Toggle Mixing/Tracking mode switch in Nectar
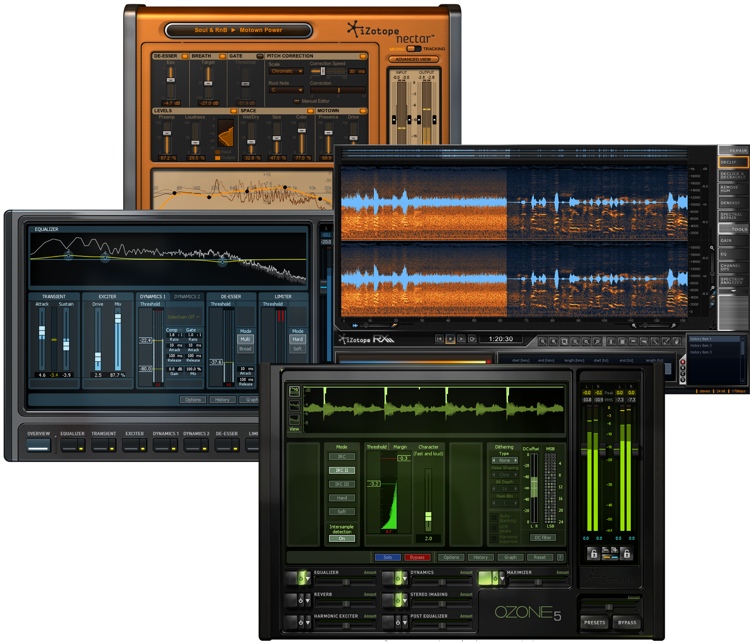Viewport: 750px width, 644px height. (x=414, y=49)
